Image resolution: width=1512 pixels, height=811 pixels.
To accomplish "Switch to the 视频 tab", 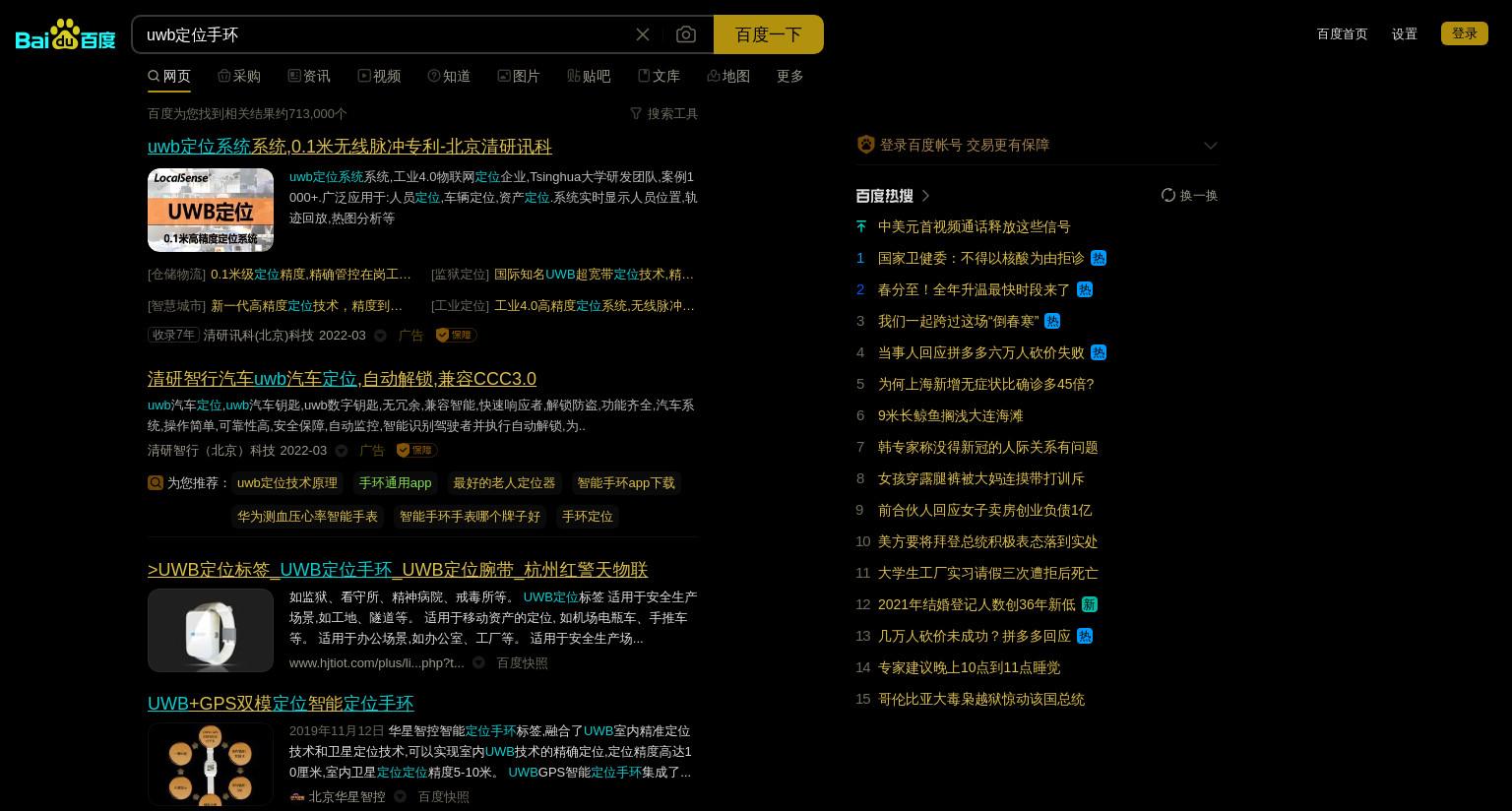I will (379, 76).
